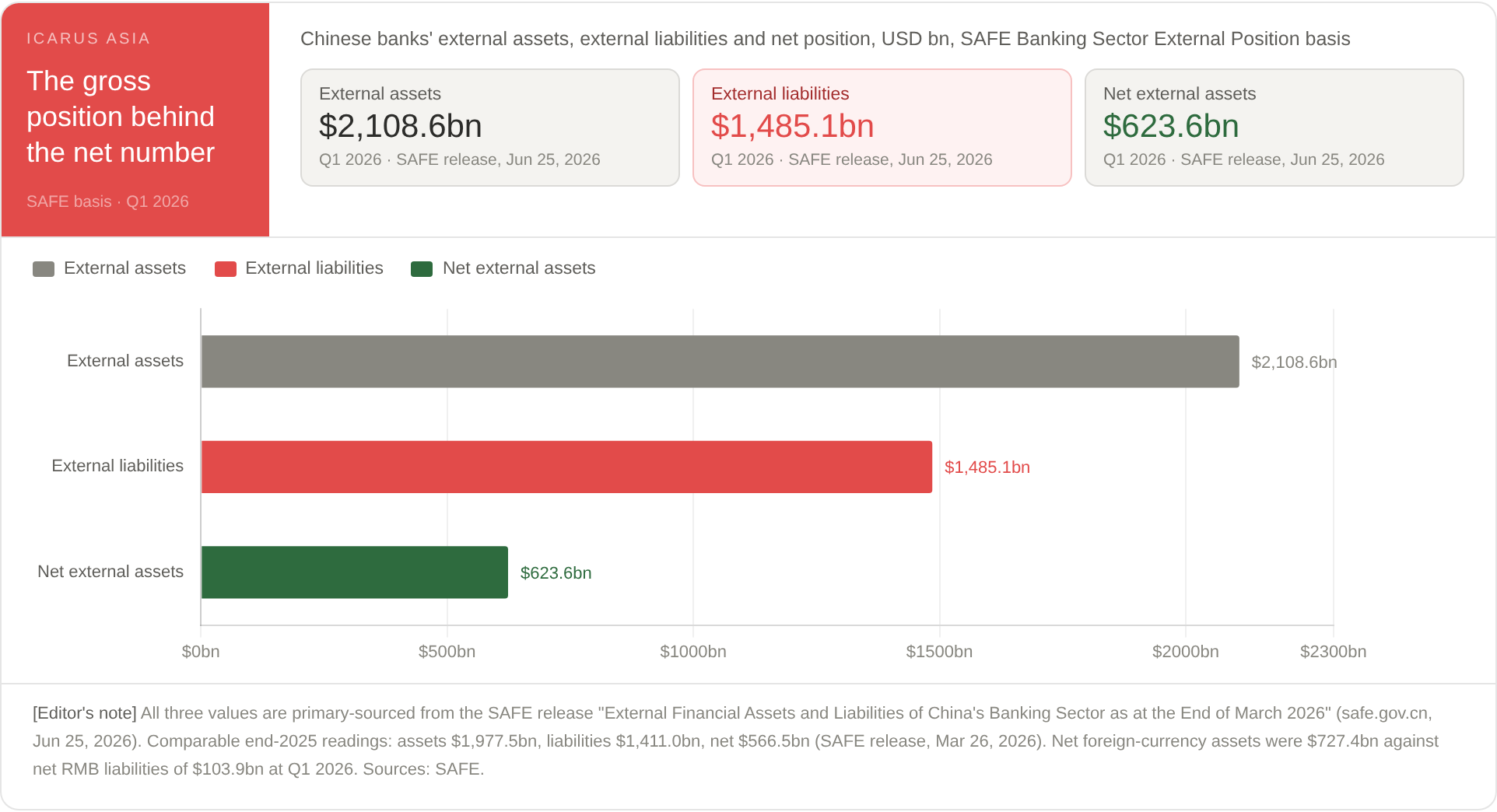The height and width of the screenshot is (812, 1497).
Task: Click the External liabilities y-axis label
Action: (x=117, y=466)
